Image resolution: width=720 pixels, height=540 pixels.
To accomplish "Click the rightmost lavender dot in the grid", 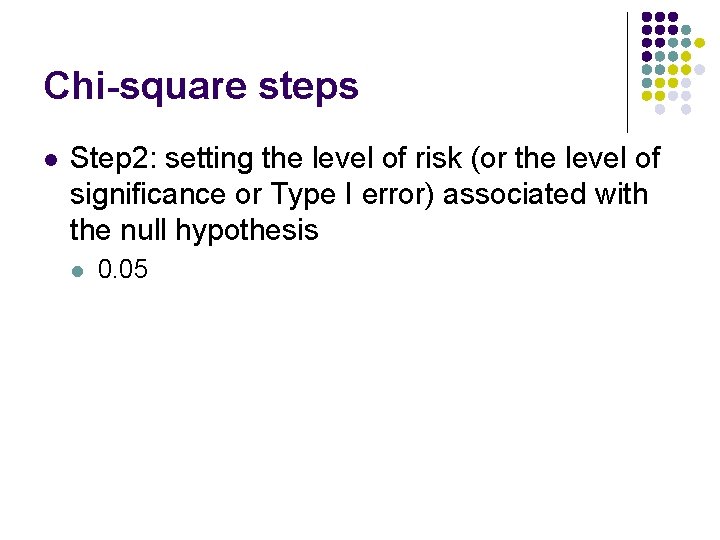I will point(699,69).
